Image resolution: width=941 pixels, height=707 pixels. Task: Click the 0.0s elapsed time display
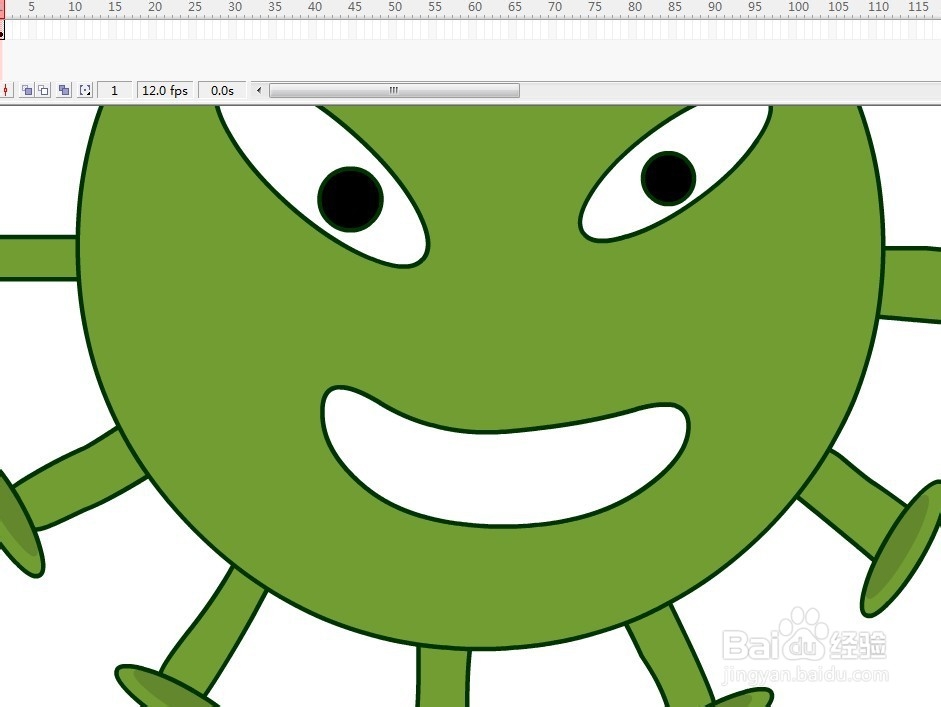tap(222, 91)
